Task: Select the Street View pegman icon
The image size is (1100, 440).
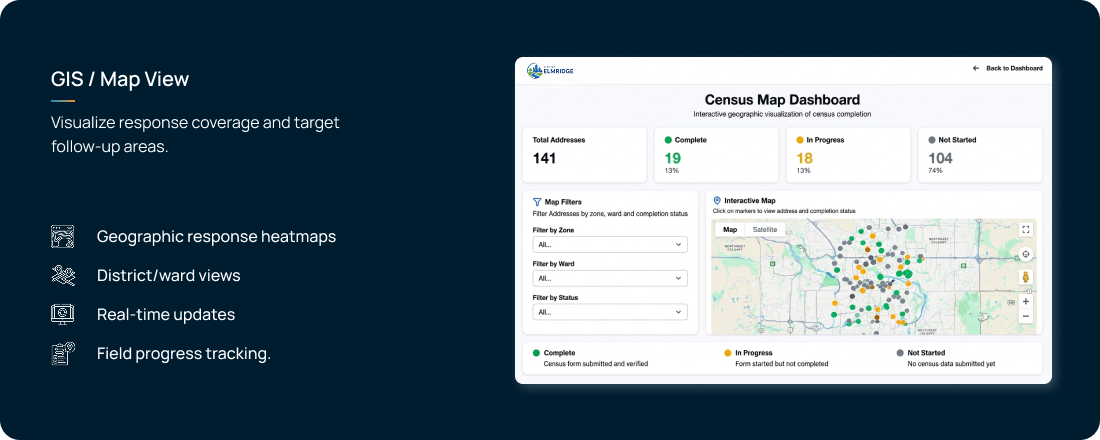Action: tap(1026, 277)
